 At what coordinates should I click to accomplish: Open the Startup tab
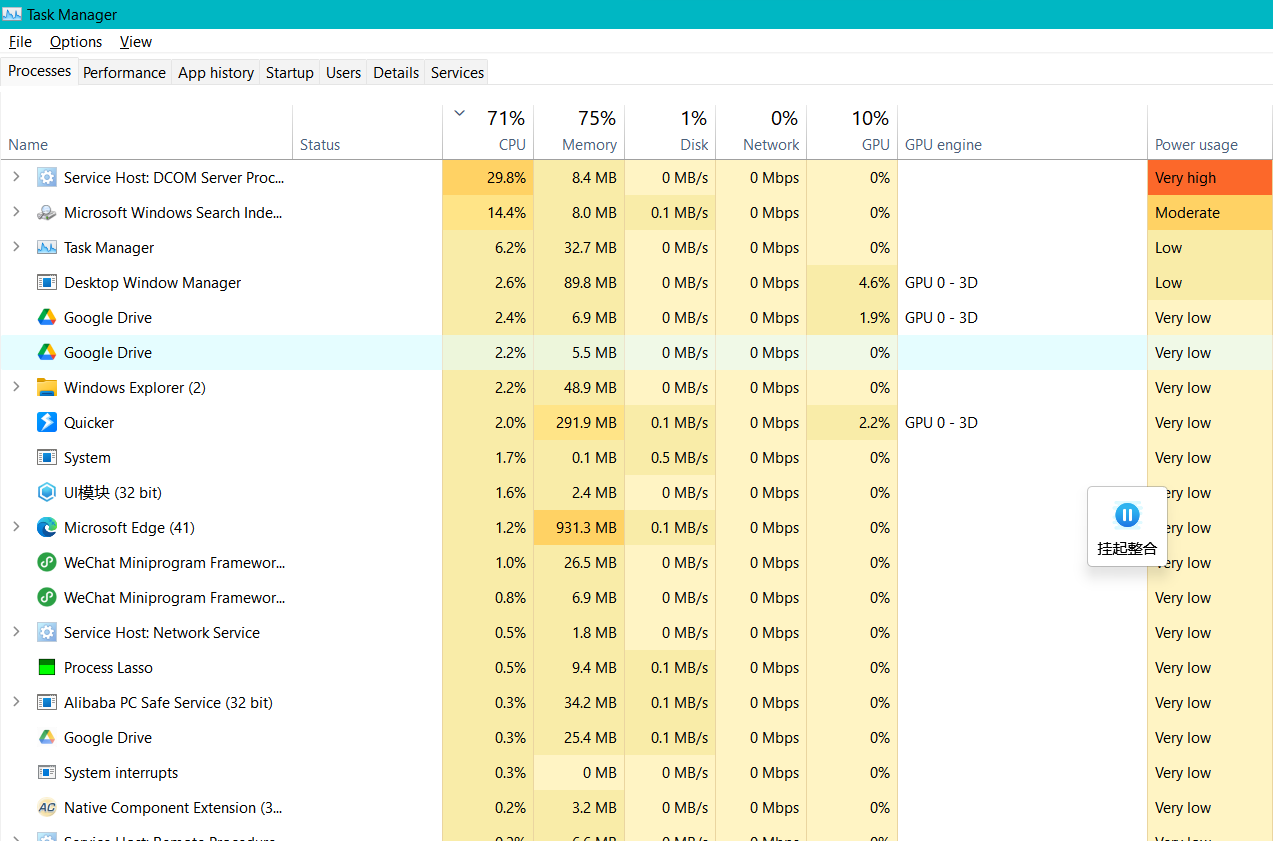290,73
